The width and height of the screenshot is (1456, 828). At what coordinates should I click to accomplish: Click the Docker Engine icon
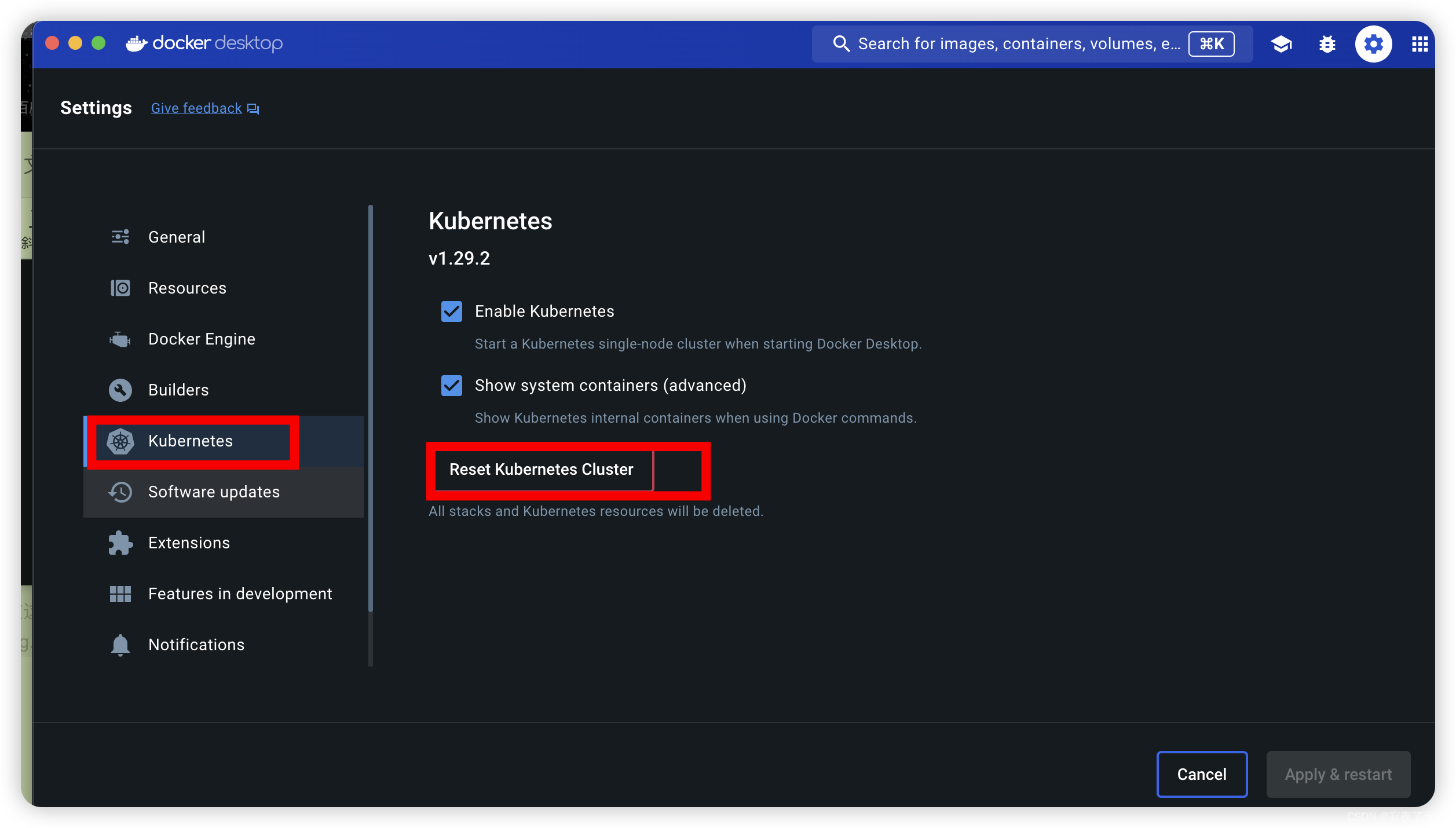(x=120, y=339)
